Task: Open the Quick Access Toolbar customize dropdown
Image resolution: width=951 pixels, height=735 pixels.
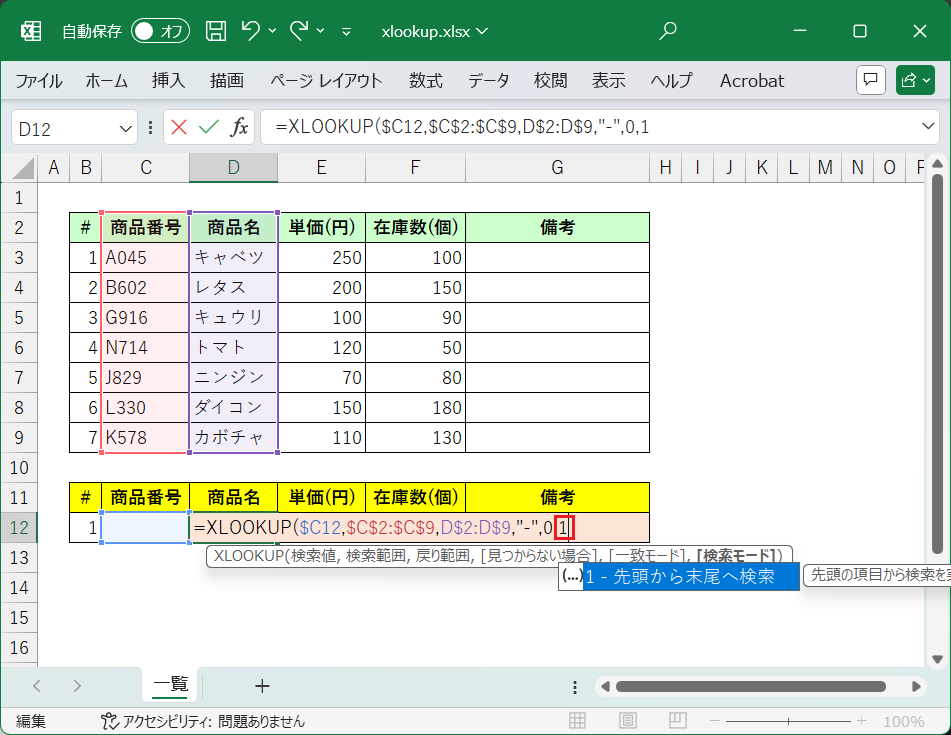Action: tap(346, 31)
